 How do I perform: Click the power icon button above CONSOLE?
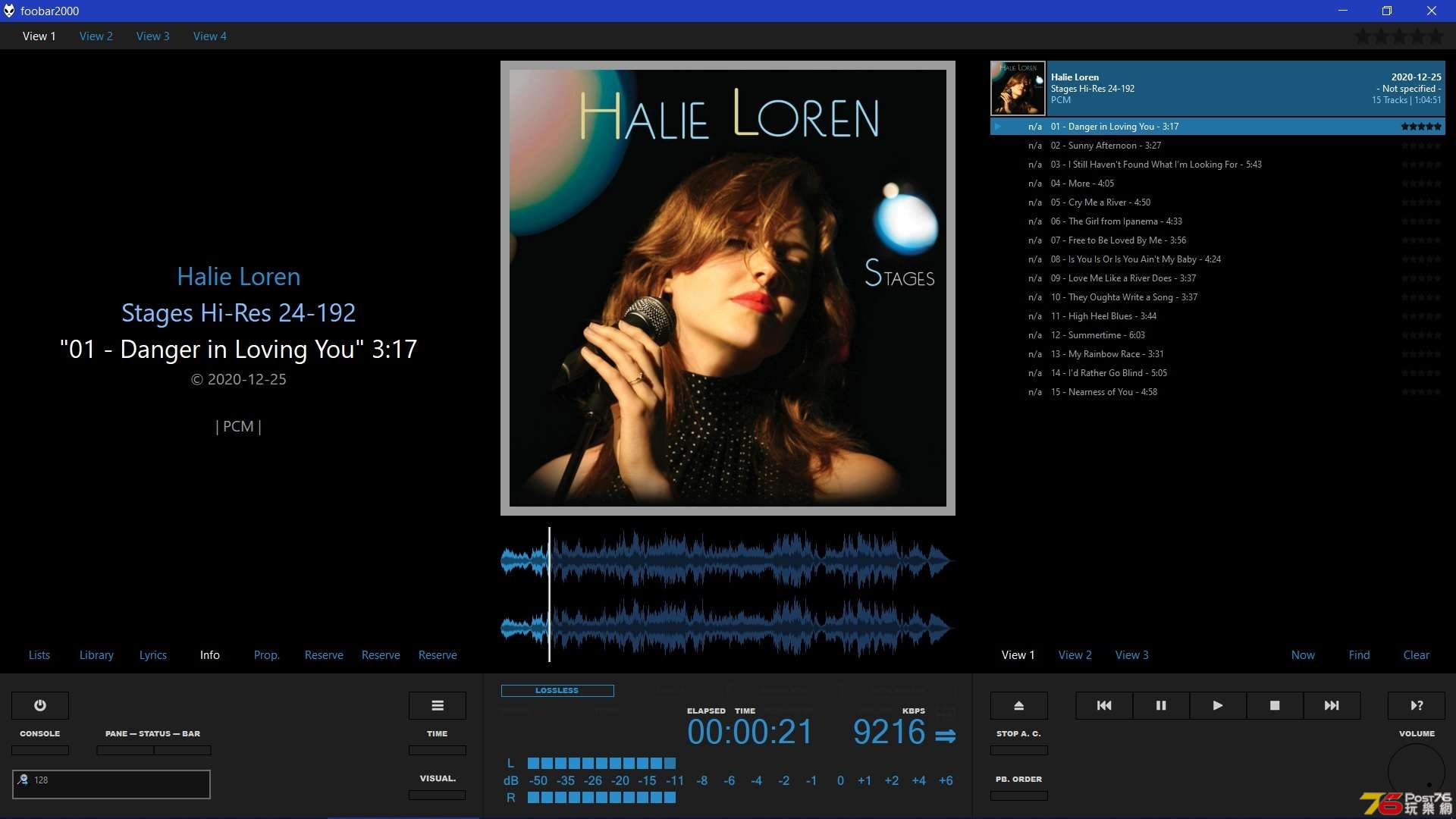40,705
